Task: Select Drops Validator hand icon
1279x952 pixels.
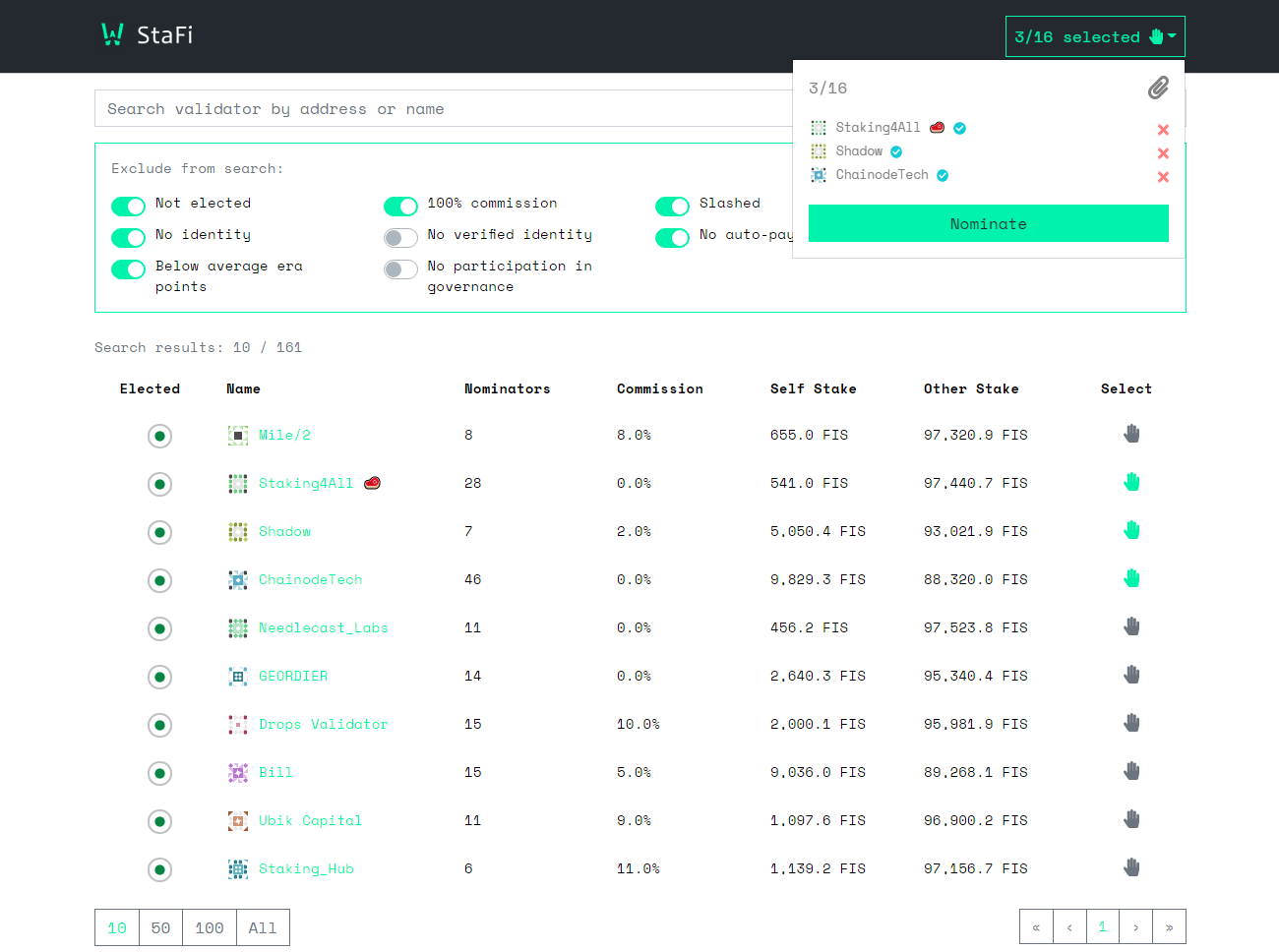Action: [x=1131, y=723]
